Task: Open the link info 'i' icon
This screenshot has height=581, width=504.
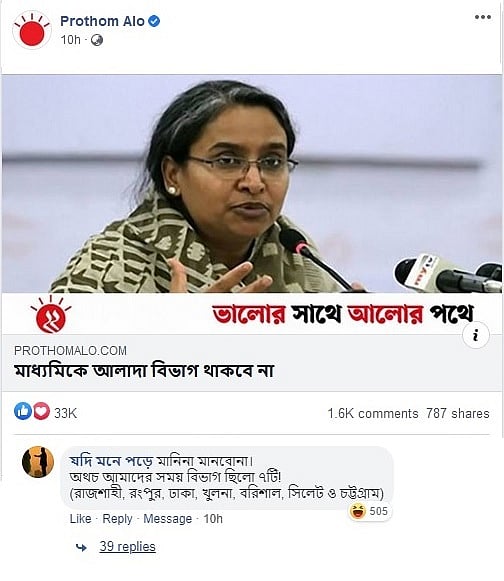Action: click(x=476, y=335)
